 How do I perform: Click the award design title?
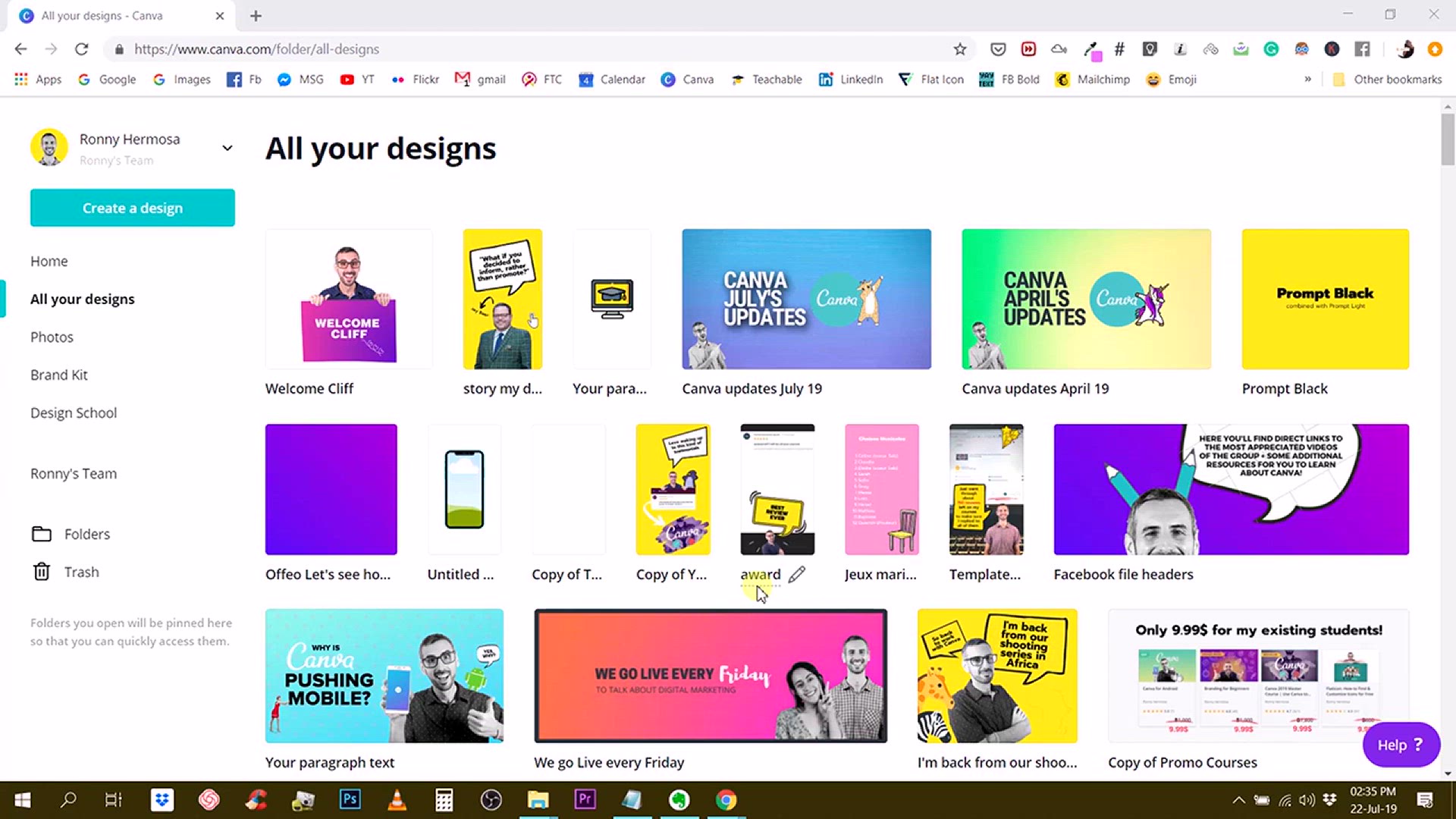click(x=761, y=575)
